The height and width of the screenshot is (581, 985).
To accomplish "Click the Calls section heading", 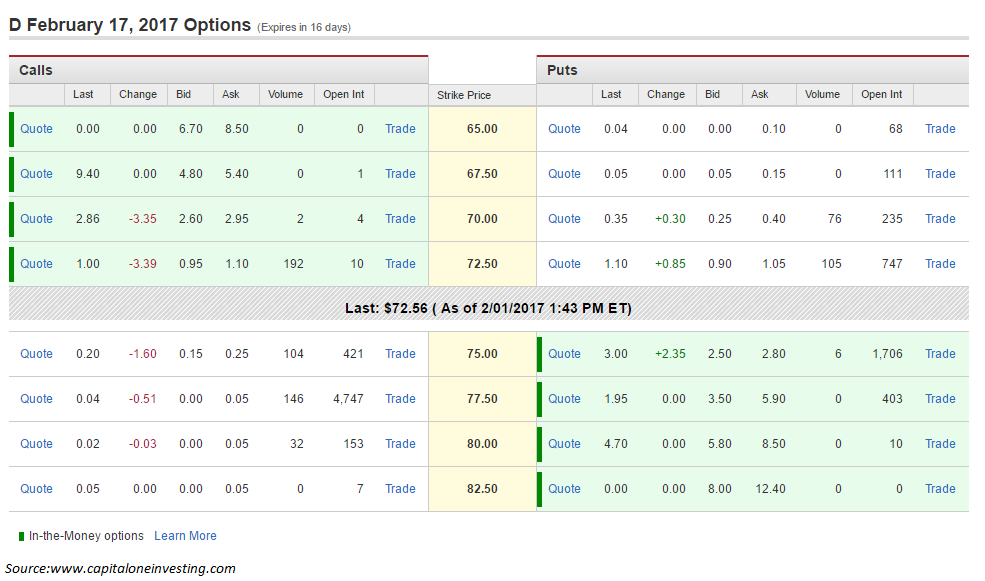I will coord(36,70).
